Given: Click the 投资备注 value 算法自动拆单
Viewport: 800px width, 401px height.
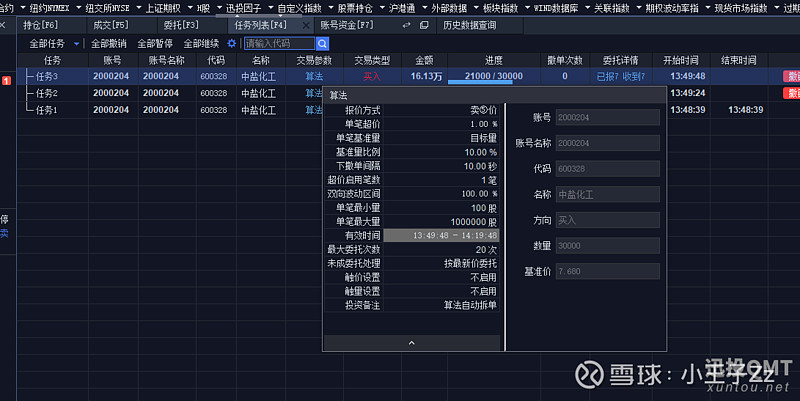Looking at the screenshot, I should [x=470, y=306].
